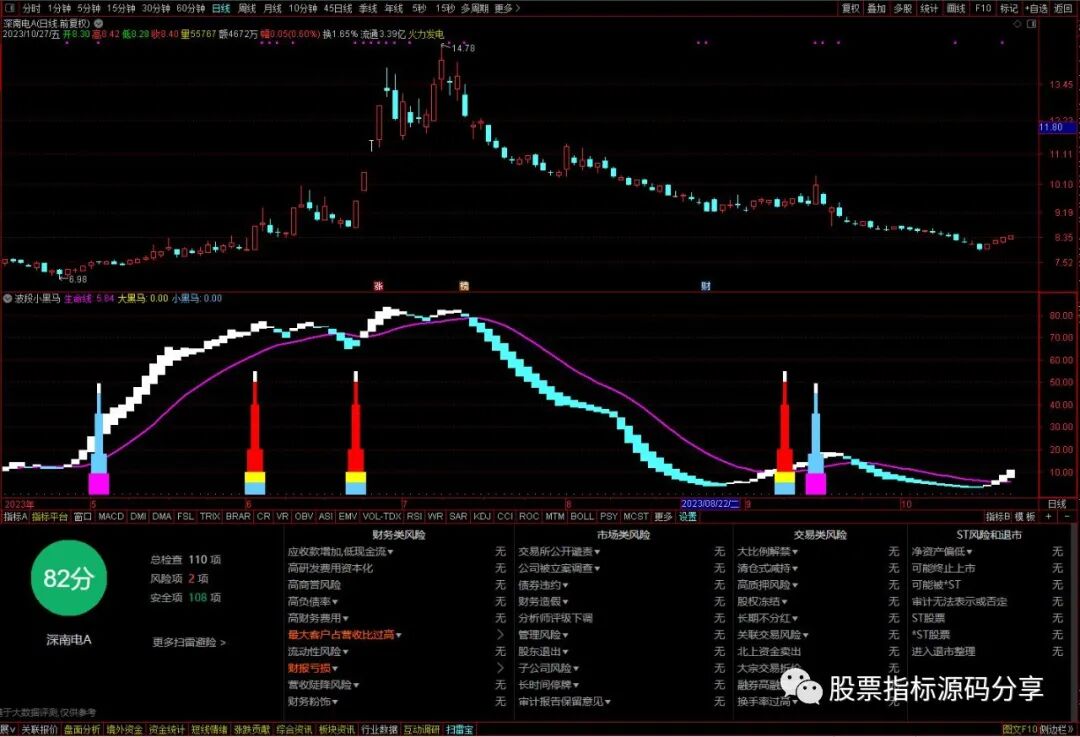Image resolution: width=1080 pixels, height=737 pixels.
Task: Switch chart to 分时 view
Action: pos(31,8)
